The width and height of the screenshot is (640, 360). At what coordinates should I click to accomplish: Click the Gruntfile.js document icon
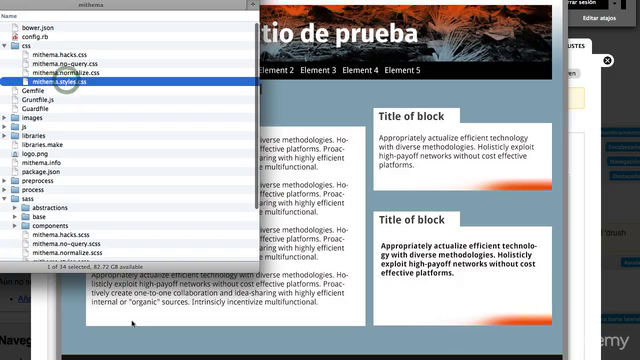pos(15,100)
